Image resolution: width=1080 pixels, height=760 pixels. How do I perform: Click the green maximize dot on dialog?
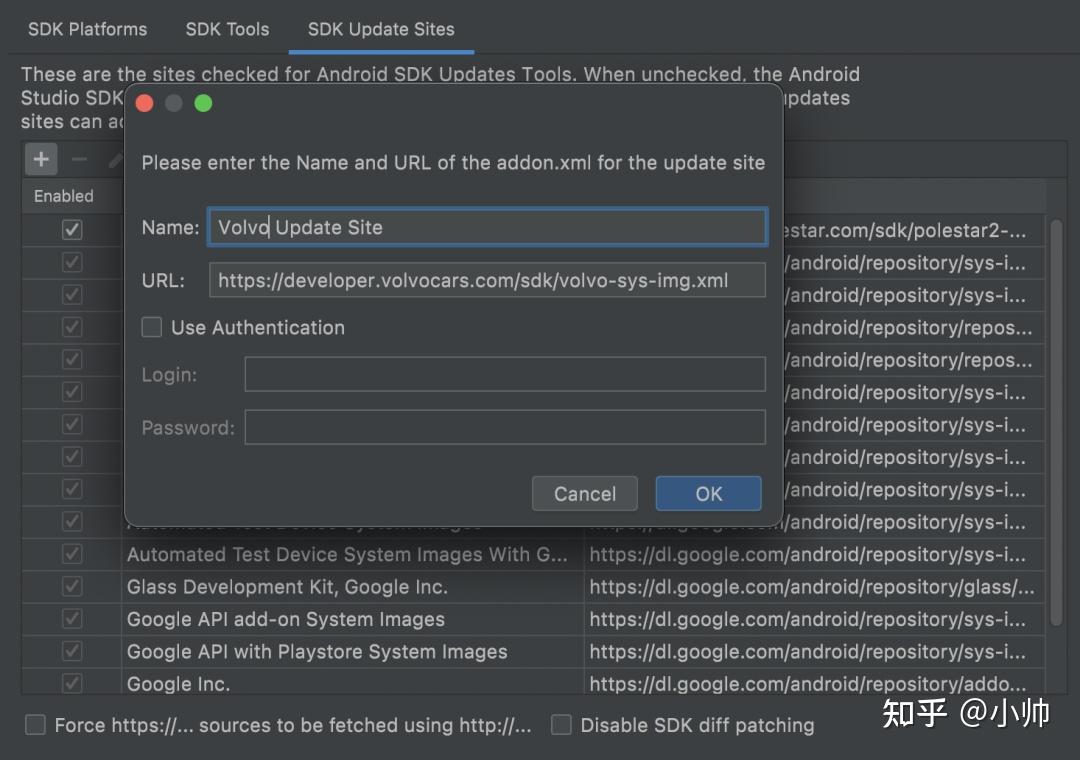tap(203, 103)
